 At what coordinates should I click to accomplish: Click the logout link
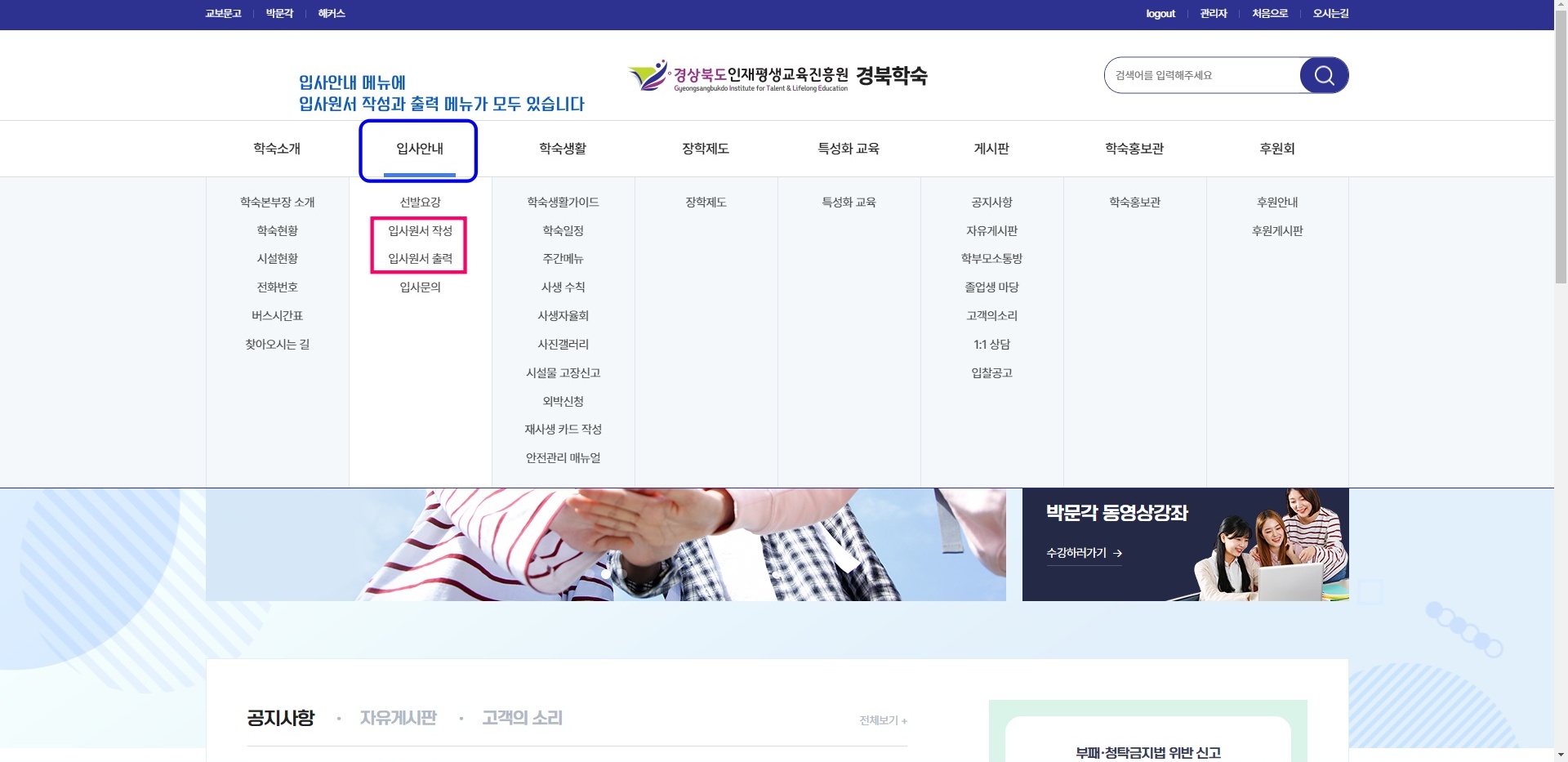tap(1160, 14)
